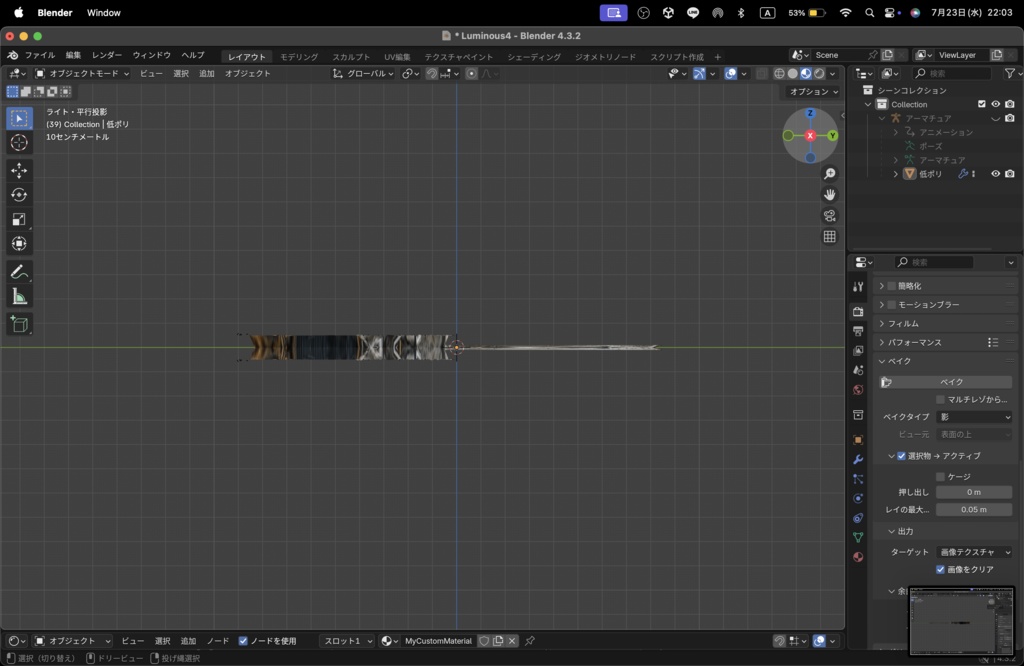Click the zoom viewport magnifier icon
1024x666 pixels.
(x=829, y=174)
